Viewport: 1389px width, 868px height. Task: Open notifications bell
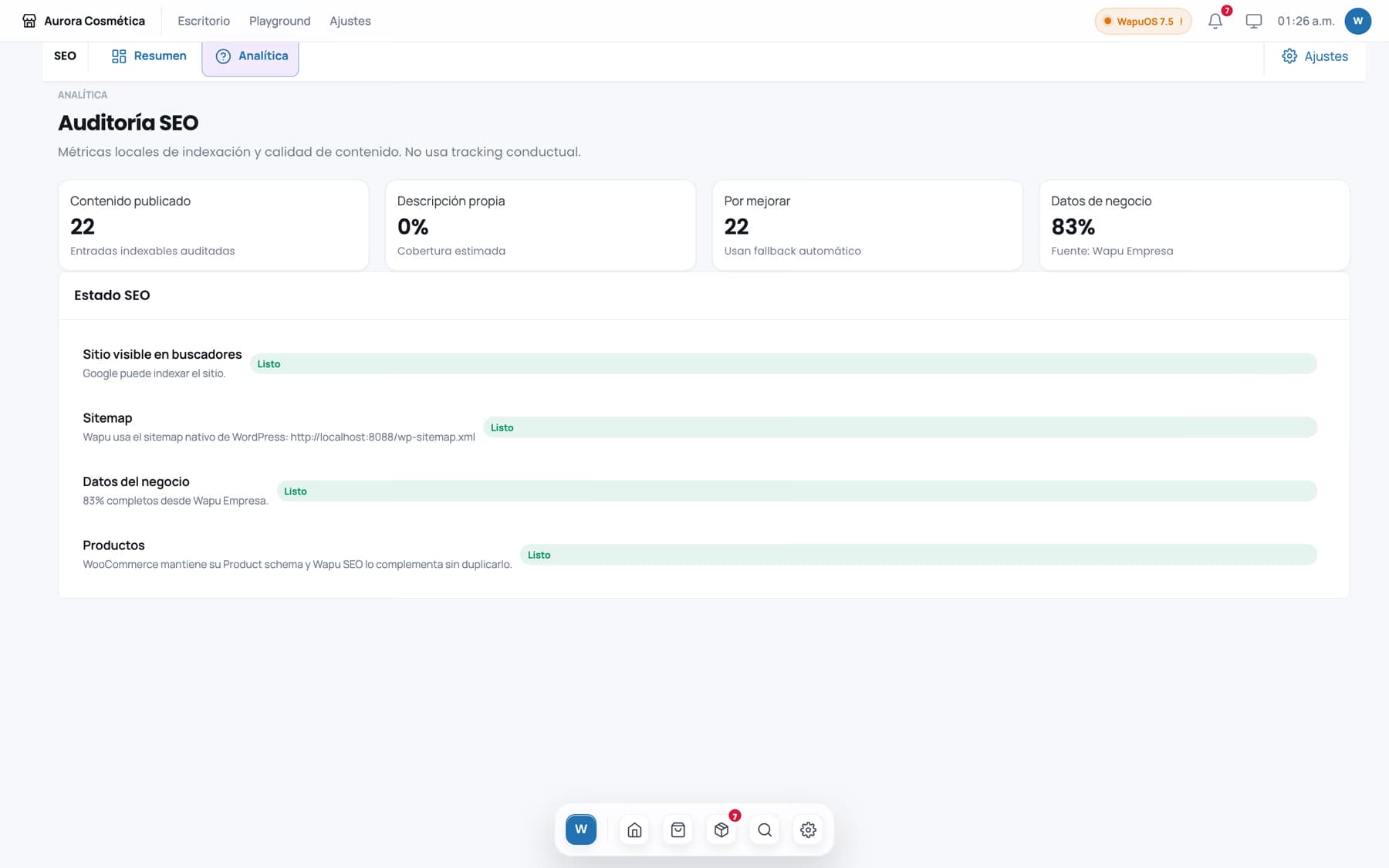(x=1215, y=21)
